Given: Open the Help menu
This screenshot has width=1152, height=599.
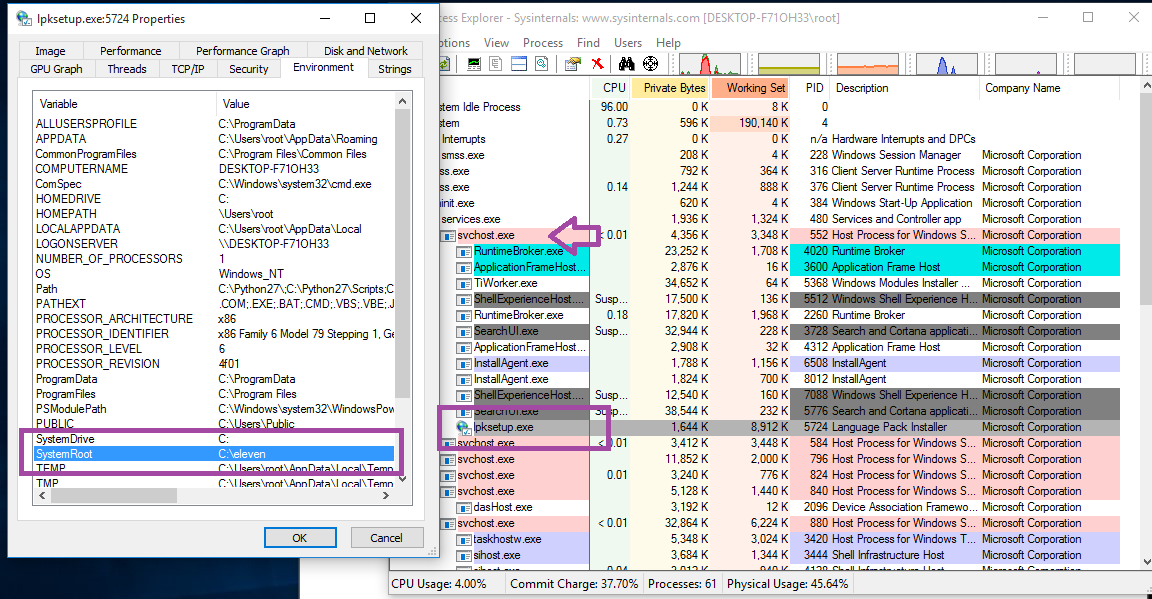Looking at the screenshot, I should [668, 43].
